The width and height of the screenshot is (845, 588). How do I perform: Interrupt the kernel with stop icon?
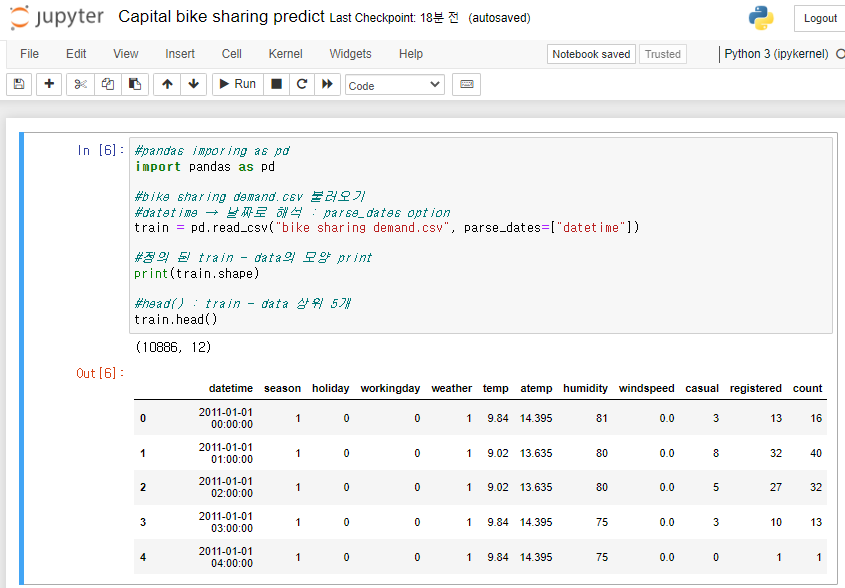coord(276,84)
